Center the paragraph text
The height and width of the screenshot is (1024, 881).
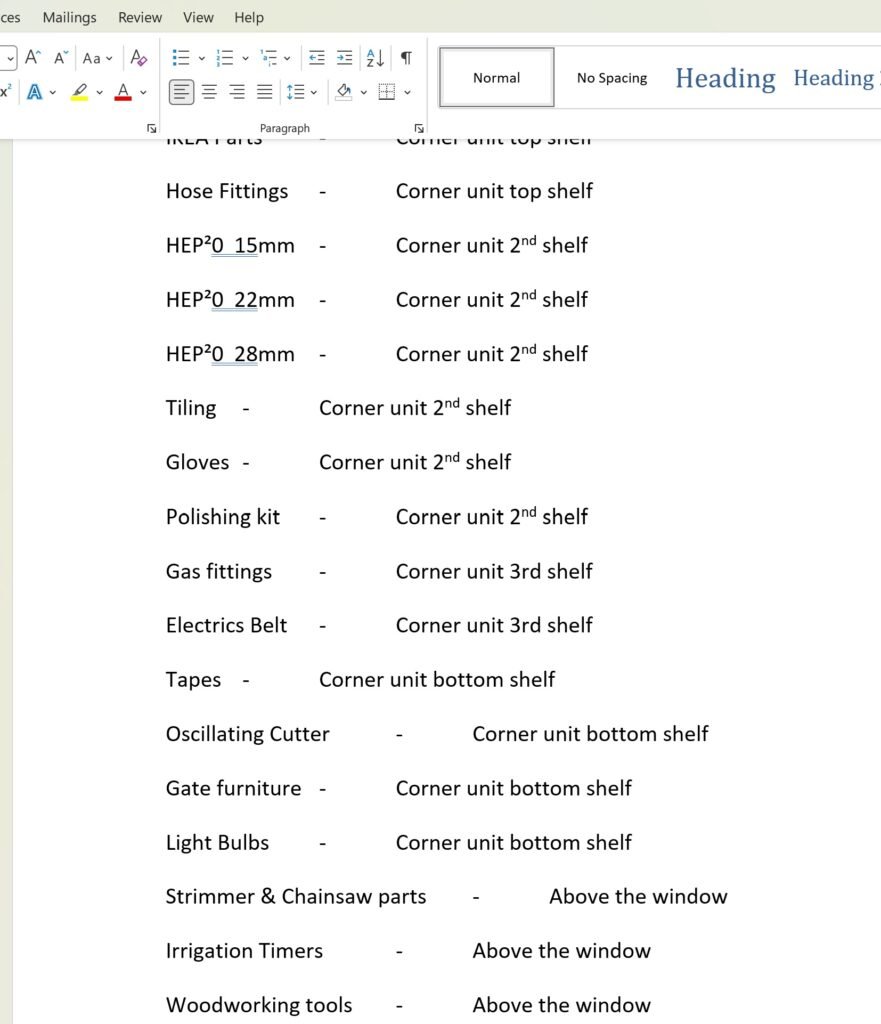(x=209, y=92)
